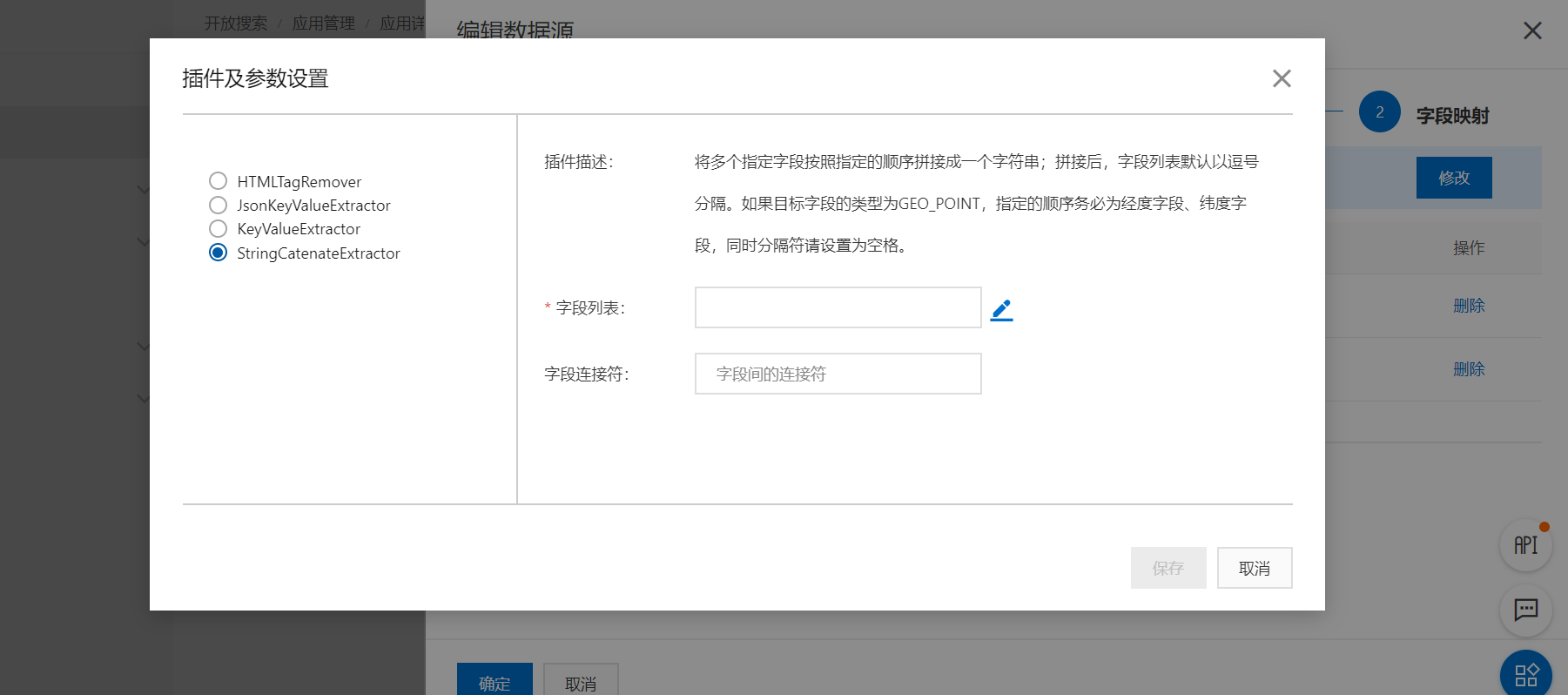Select step 2 字段映射 circle
This screenshot has height=695, width=1568.
(x=1380, y=111)
